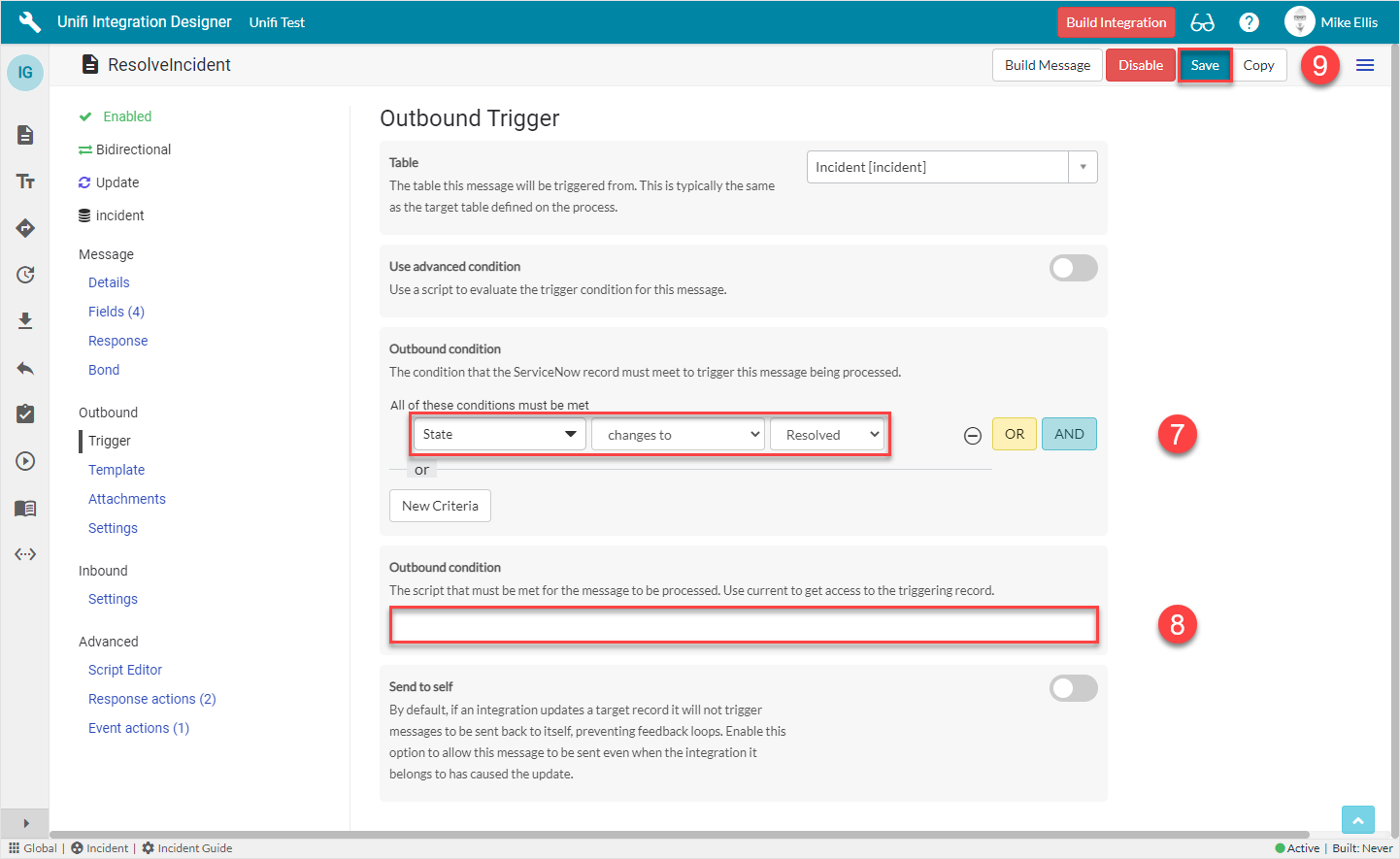Toggle the Use advanced condition switch
Screen dimensions: 1400x859
[1073, 268]
